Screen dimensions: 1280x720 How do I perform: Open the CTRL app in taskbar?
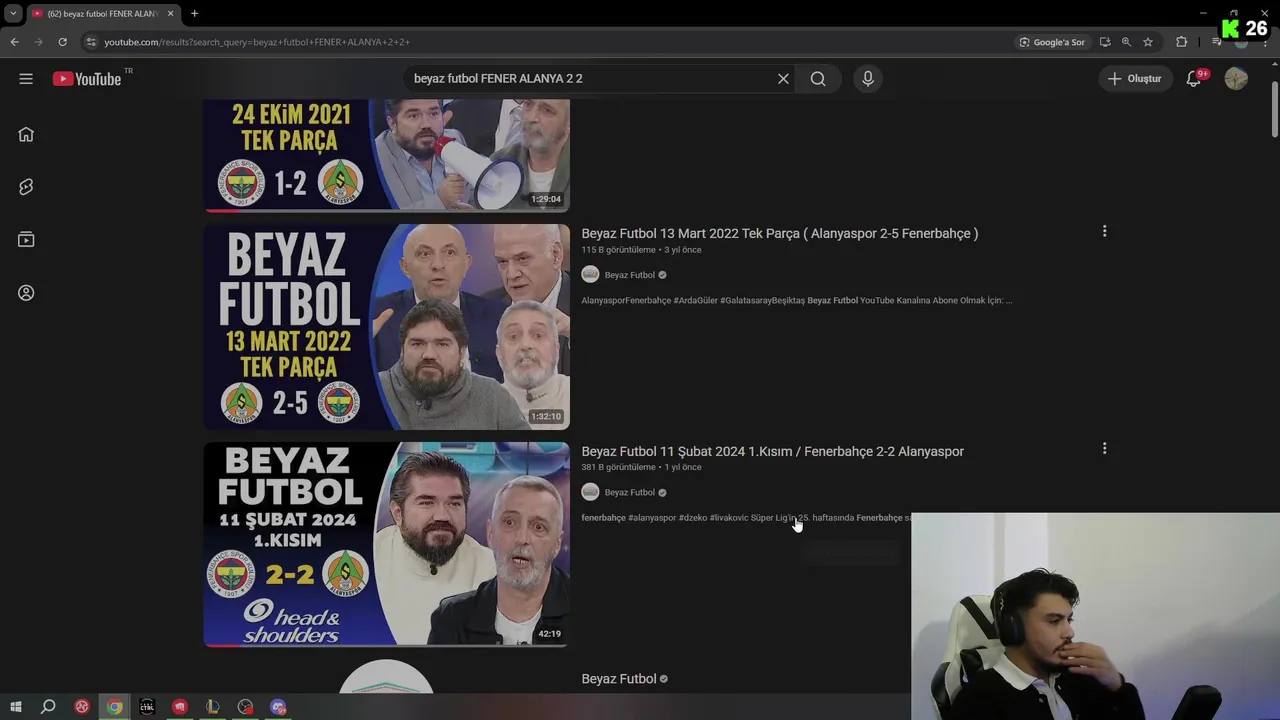pyautogui.click(x=147, y=707)
